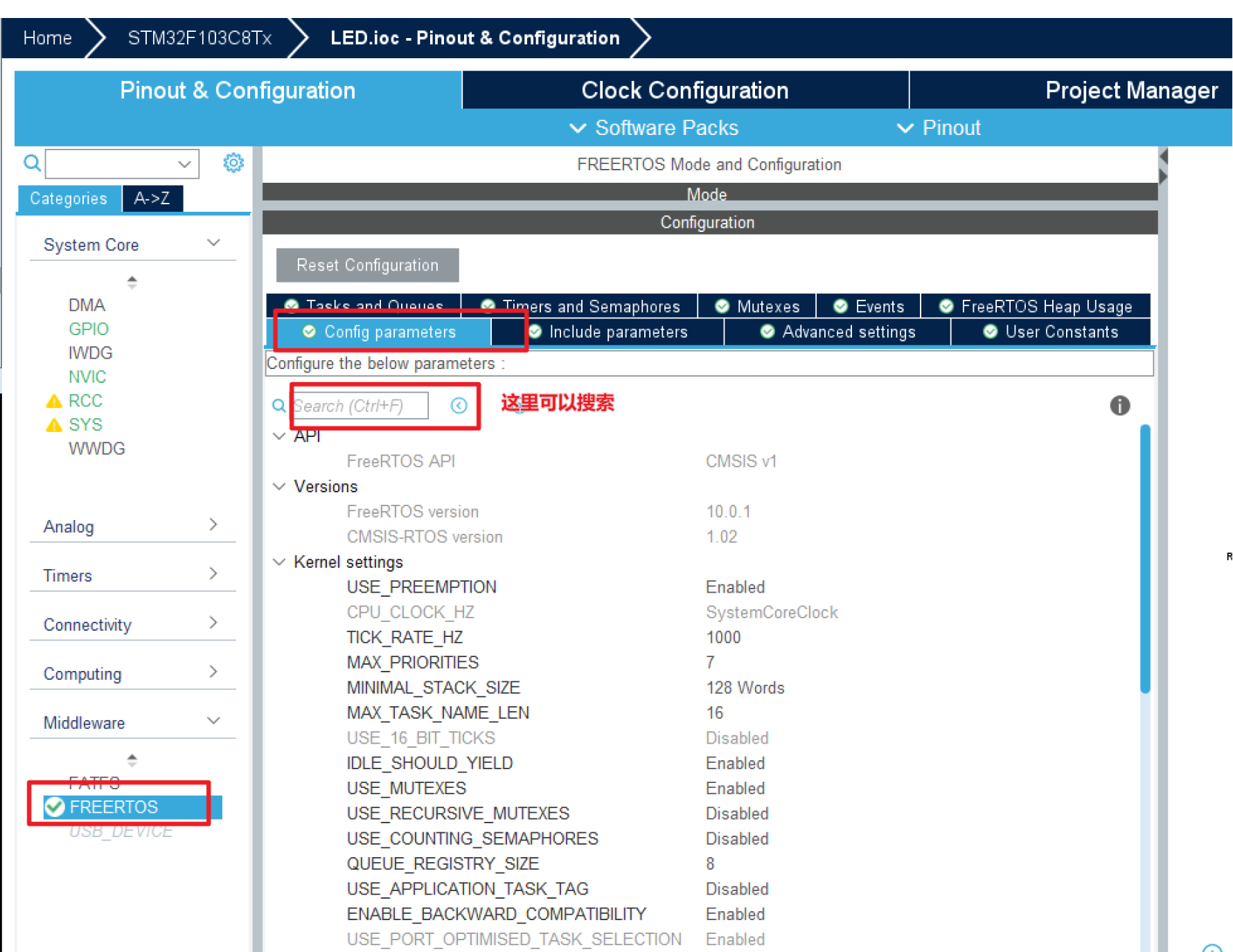This screenshot has height=952, width=1233.
Task: Select USB_DEVICE middleware
Action: point(121,831)
